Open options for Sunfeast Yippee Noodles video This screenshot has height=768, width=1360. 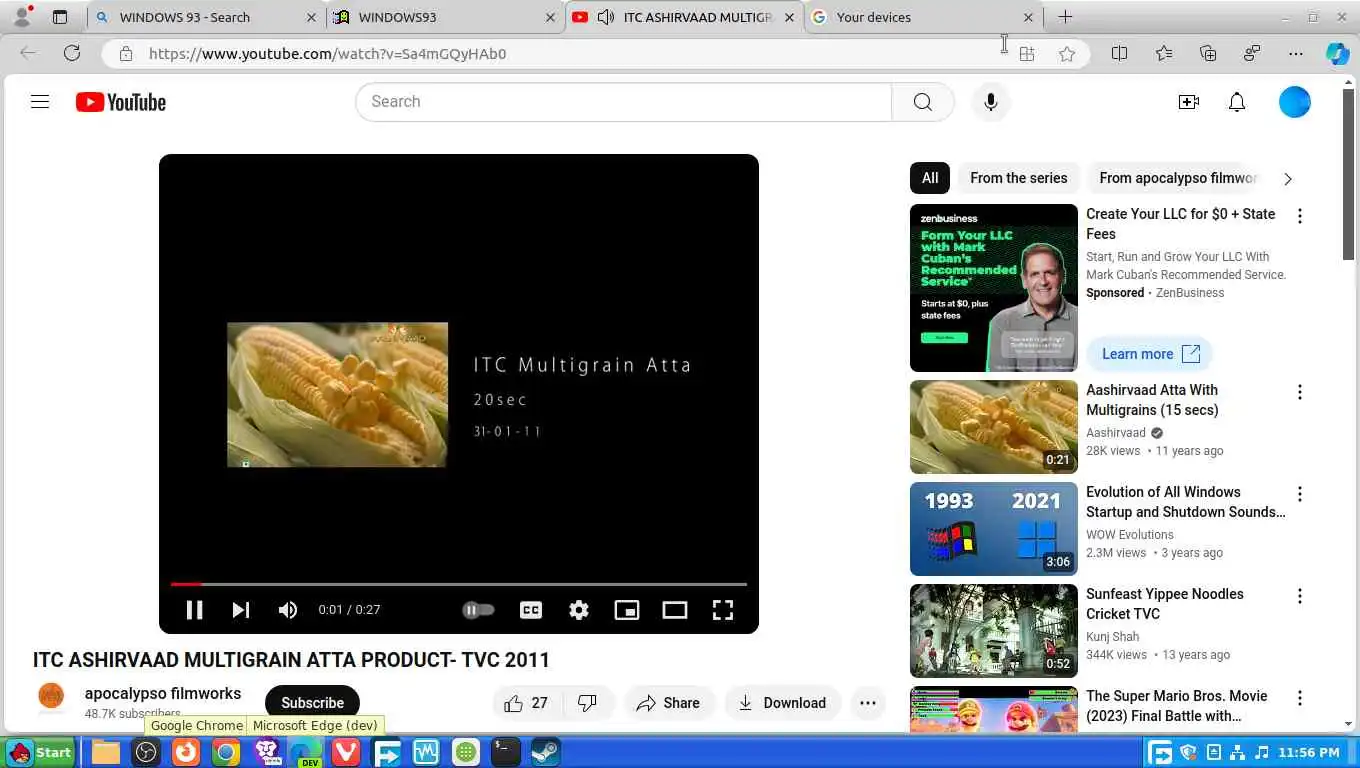click(x=1300, y=596)
